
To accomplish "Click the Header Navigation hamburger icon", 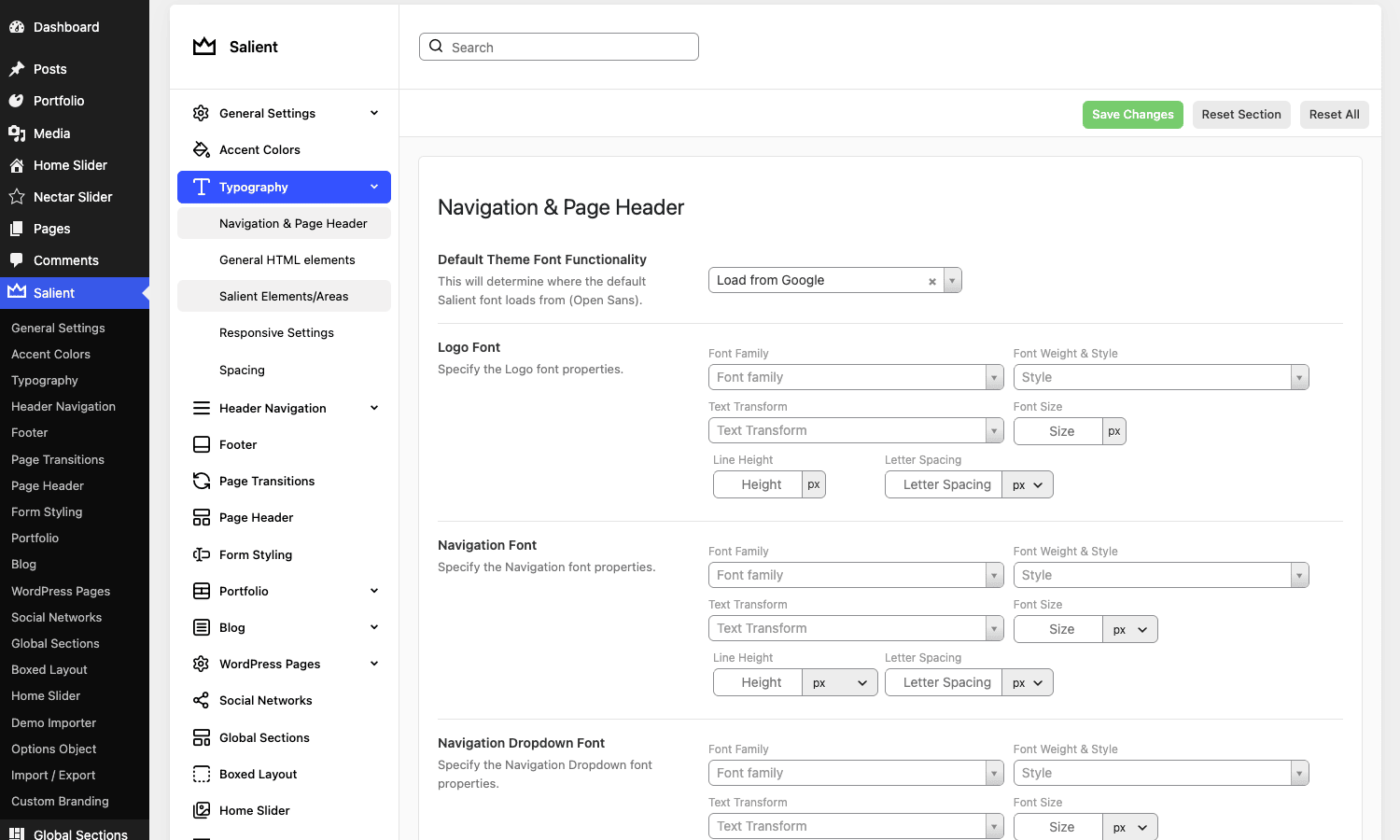I will tap(201, 408).
